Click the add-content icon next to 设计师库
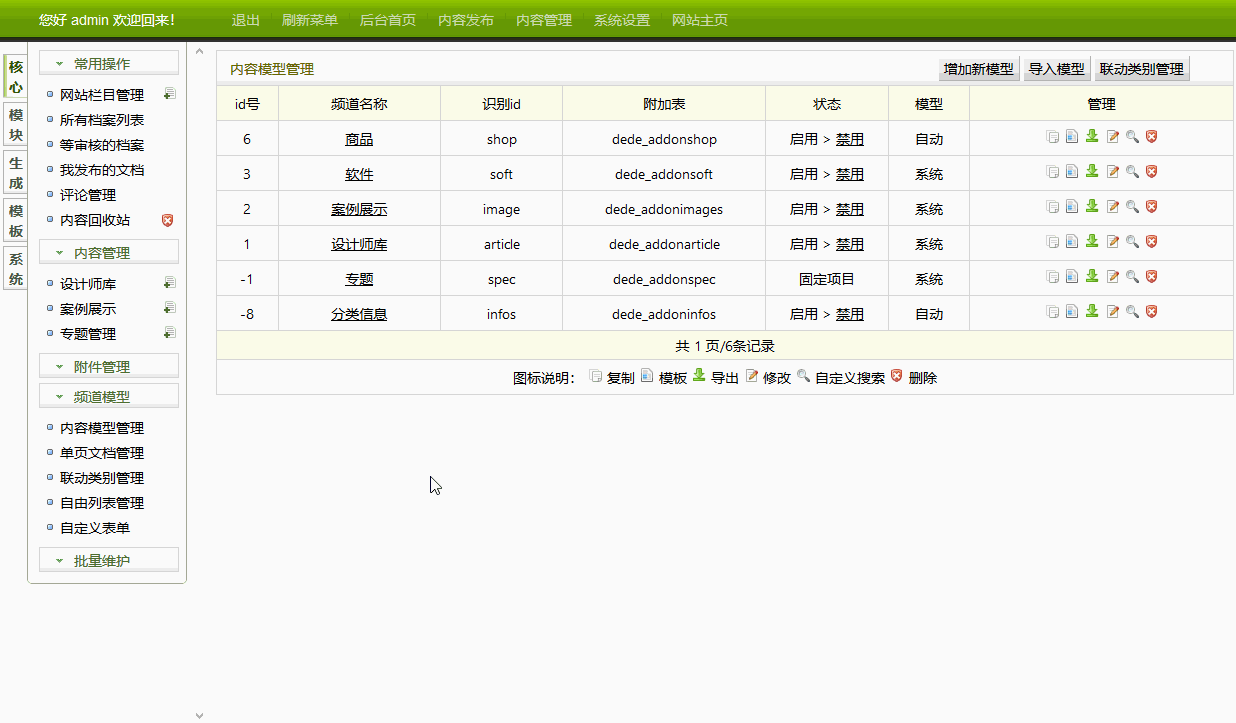The height and width of the screenshot is (723, 1236). (x=169, y=282)
